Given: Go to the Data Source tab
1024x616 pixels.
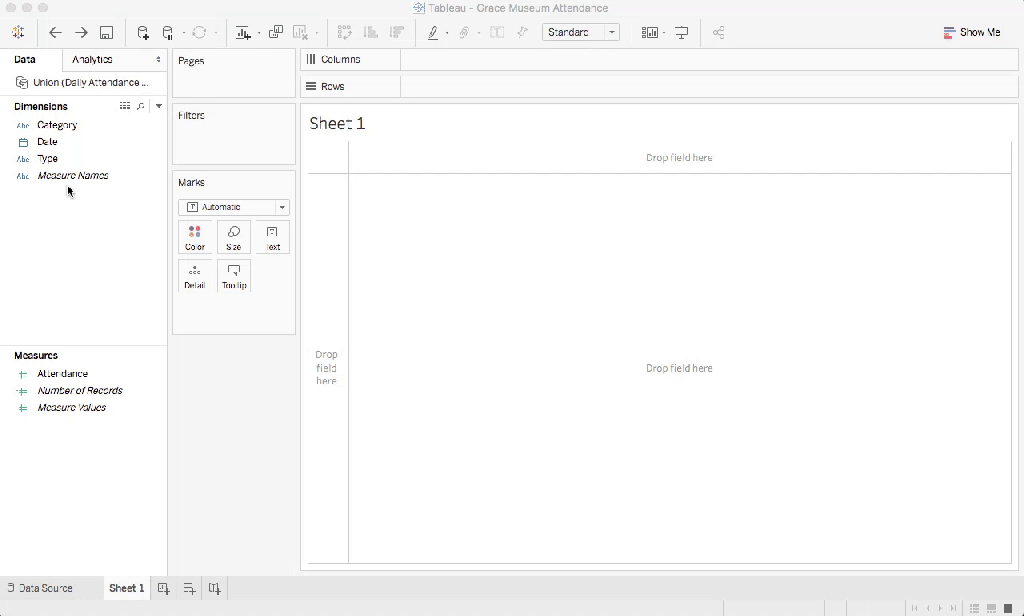Looking at the screenshot, I should click(40, 589).
